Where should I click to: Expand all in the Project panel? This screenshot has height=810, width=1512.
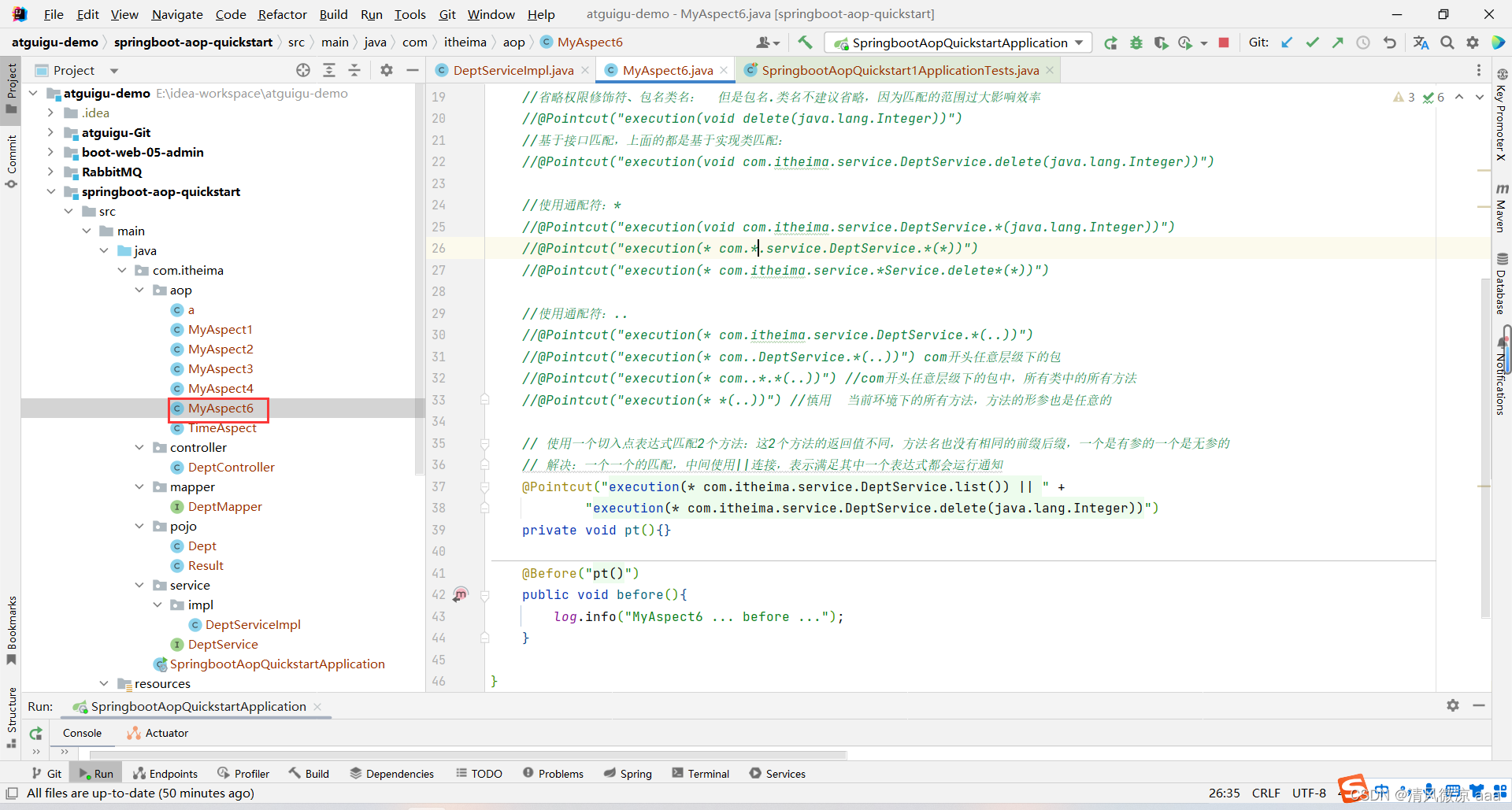click(x=329, y=70)
